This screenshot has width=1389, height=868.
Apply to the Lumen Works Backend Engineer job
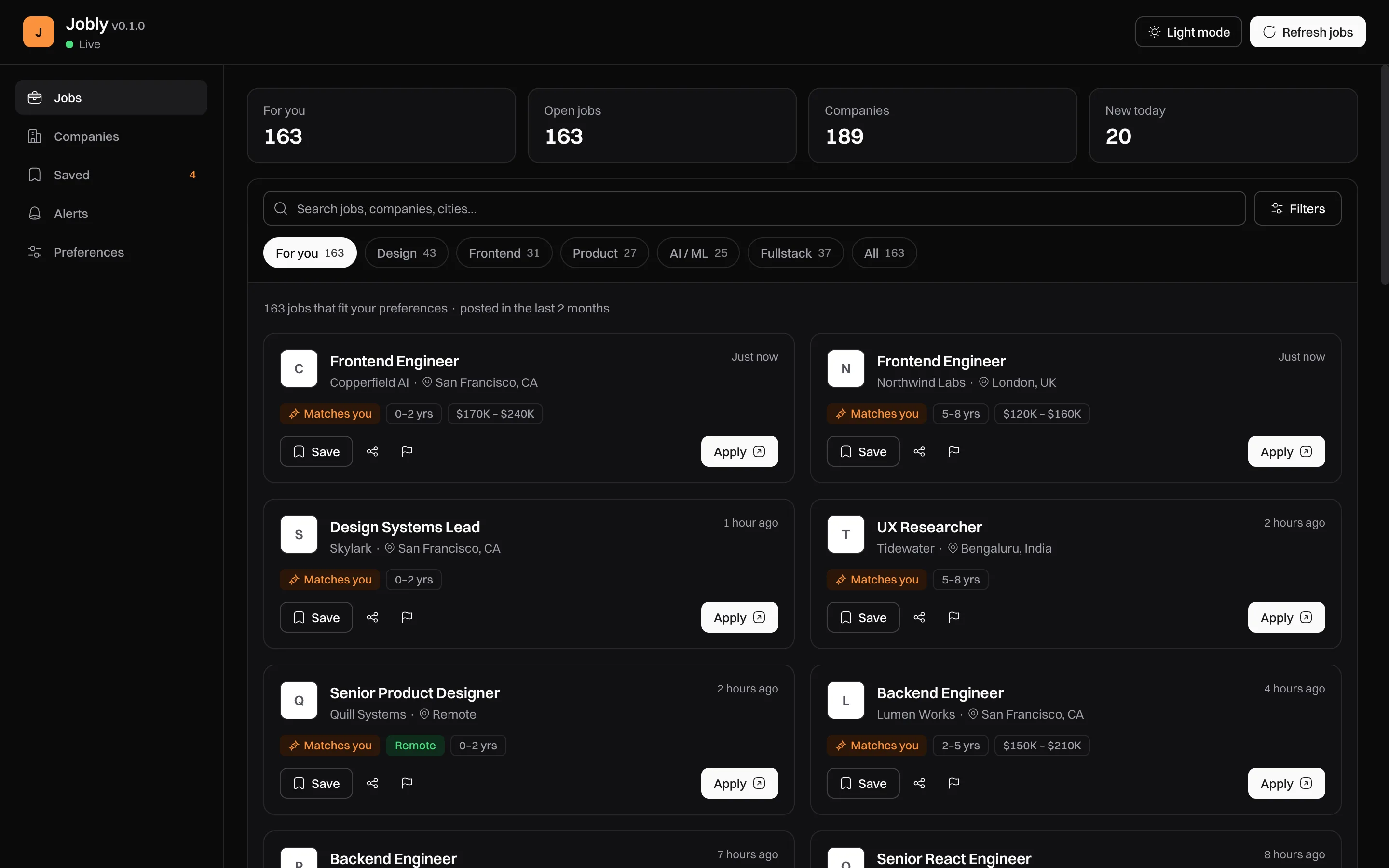pos(1287,784)
